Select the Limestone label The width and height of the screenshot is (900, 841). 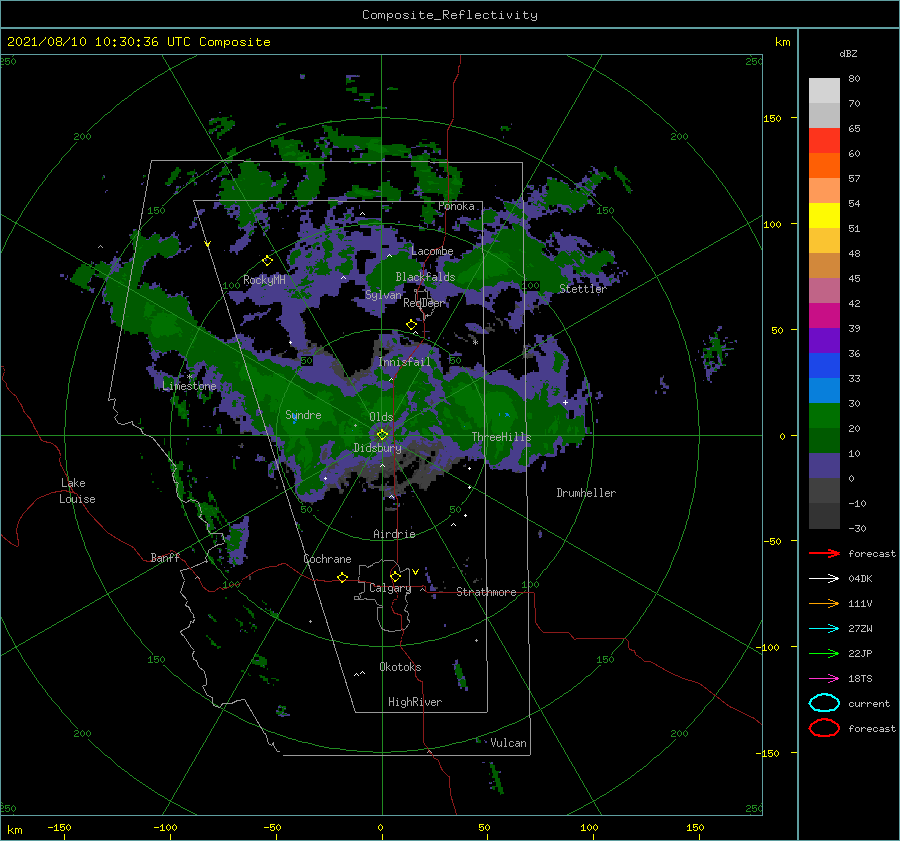(189, 386)
